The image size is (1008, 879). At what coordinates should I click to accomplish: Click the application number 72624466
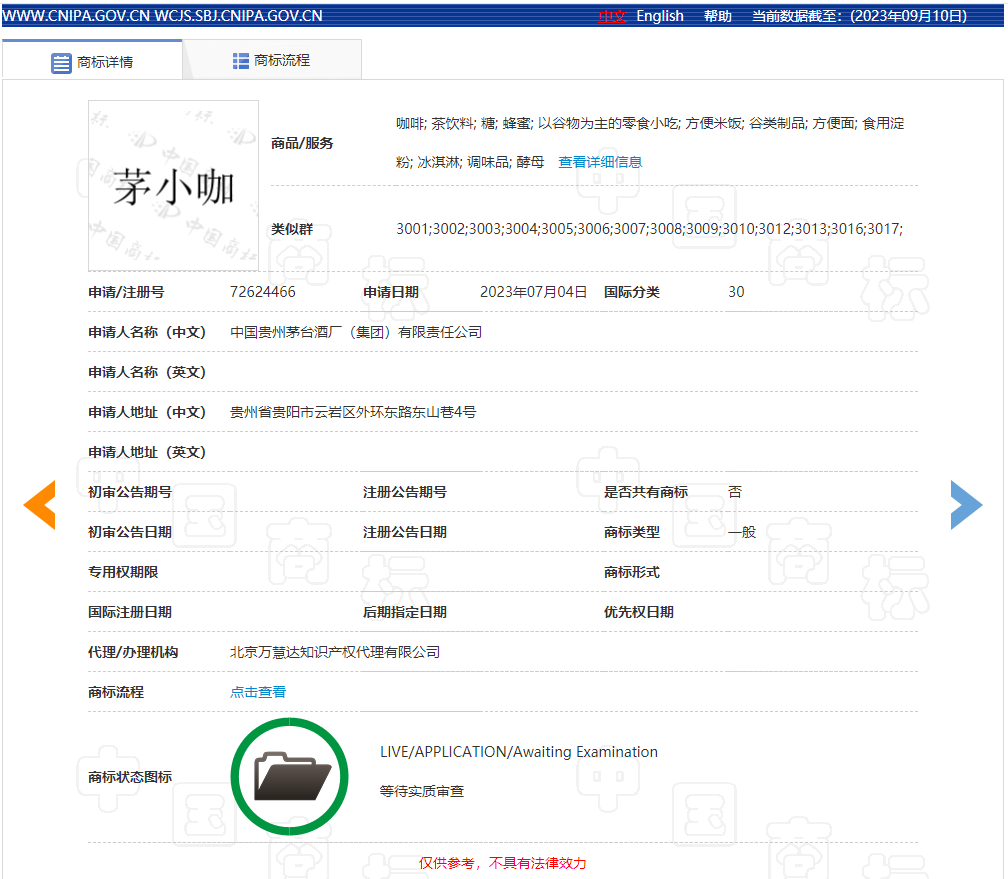(262, 292)
